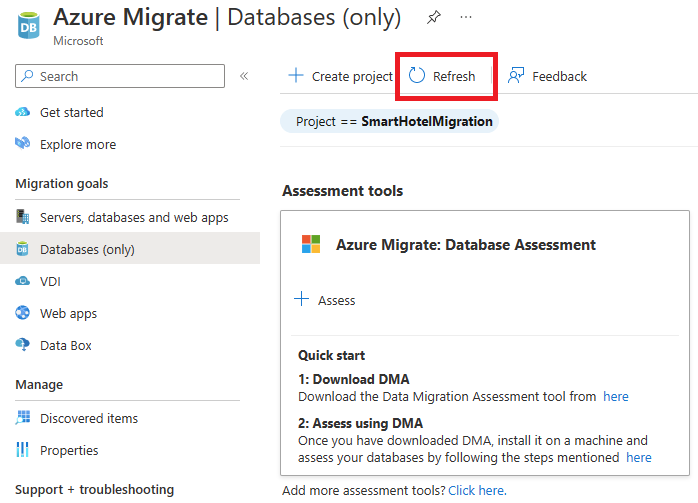Click the Migration goals section heading

[62, 184]
